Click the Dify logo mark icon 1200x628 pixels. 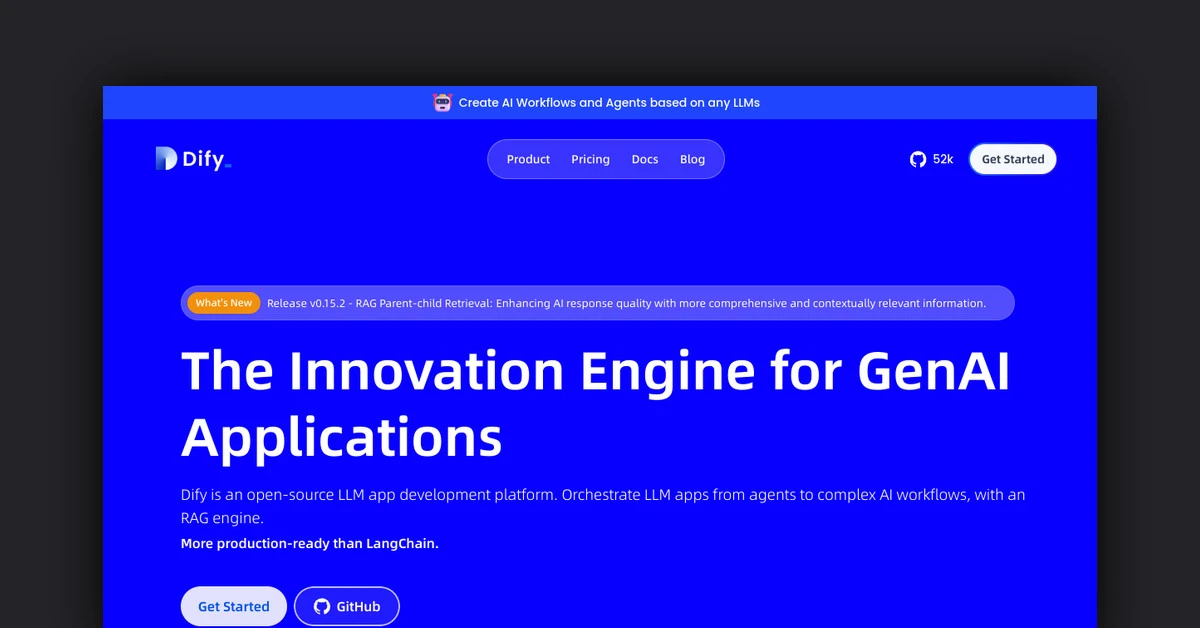coord(166,159)
